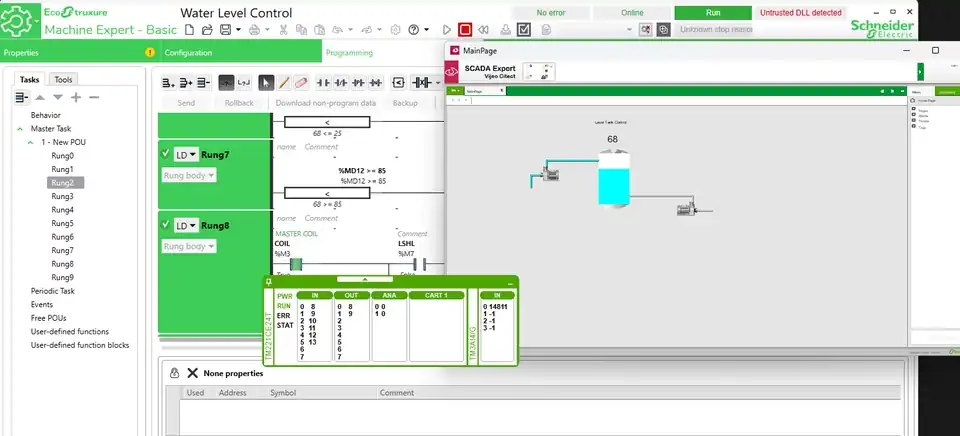Click the Backup button
Image resolution: width=960 pixels, height=436 pixels.
click(x=405, y=103)
